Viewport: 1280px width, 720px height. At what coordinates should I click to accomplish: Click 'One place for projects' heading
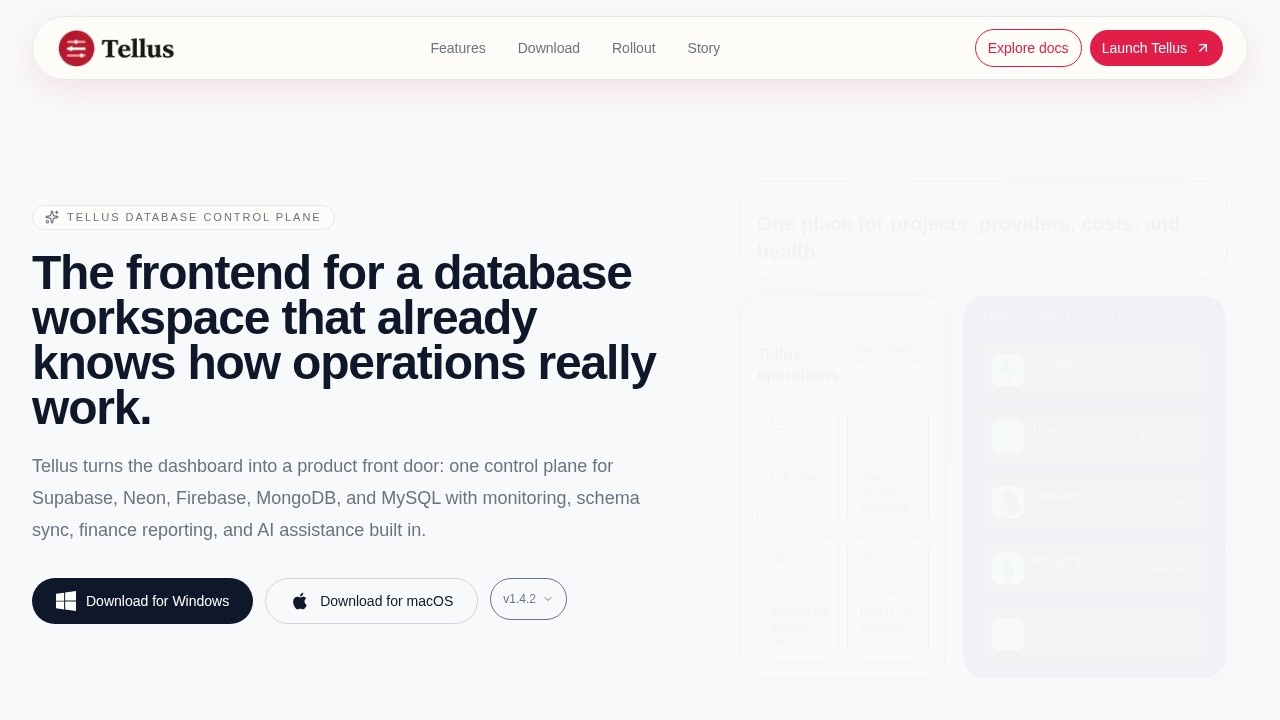(968, 238)
